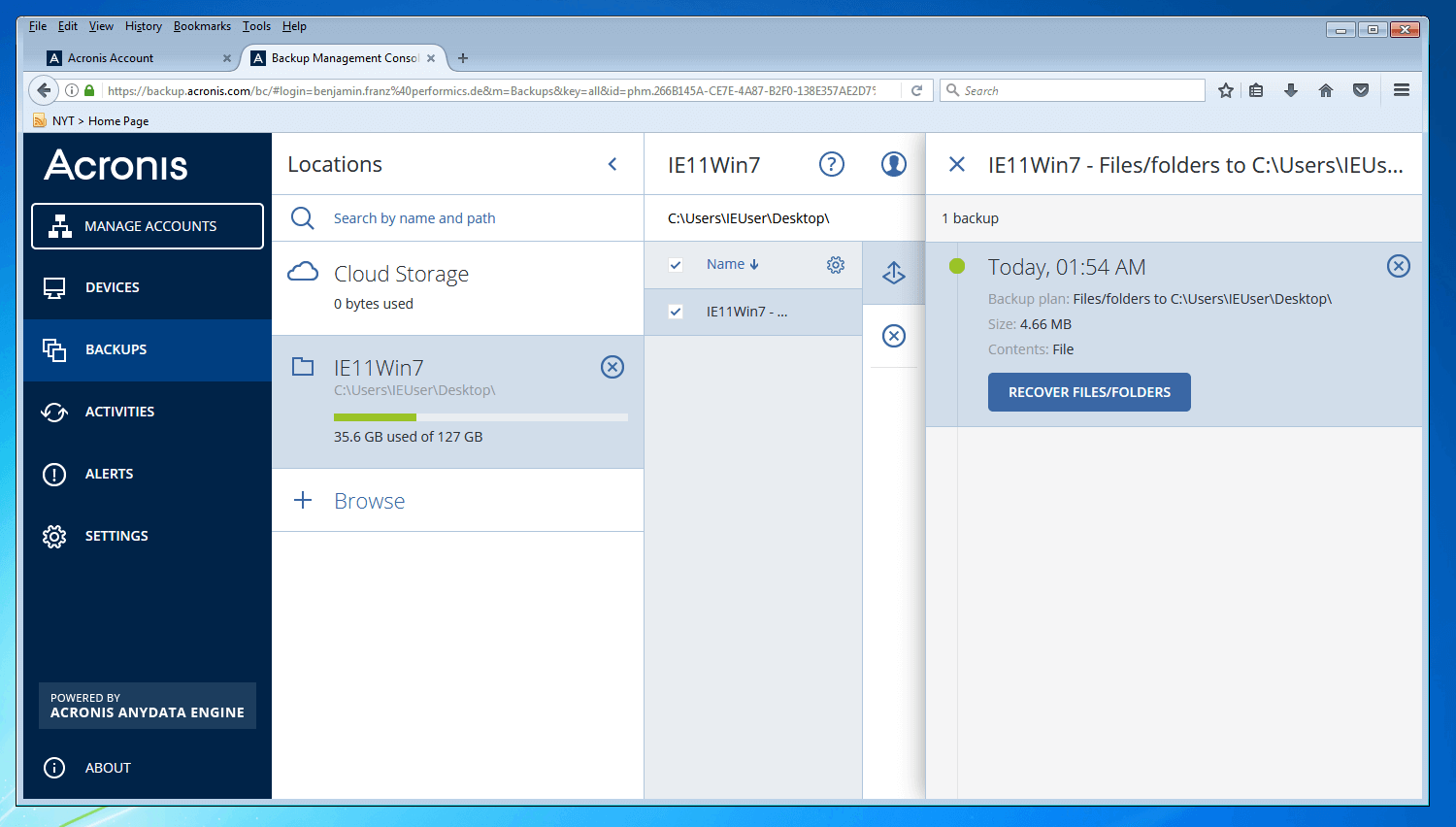This screenshot has width=1456, height=827.
Task: Toggle the select-all checkbox in Name header
Action: [x=676, y=265]
